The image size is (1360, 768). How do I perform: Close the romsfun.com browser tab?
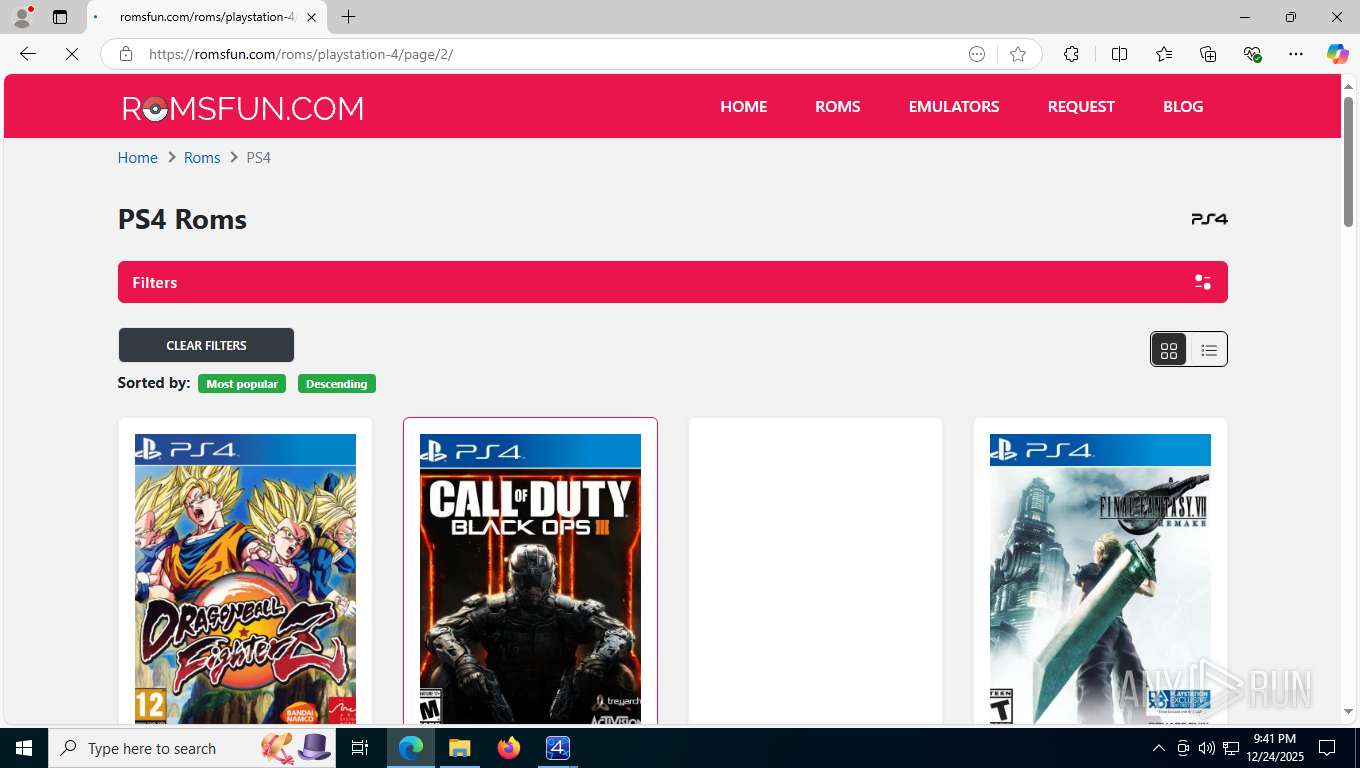(x=312, y=17)
